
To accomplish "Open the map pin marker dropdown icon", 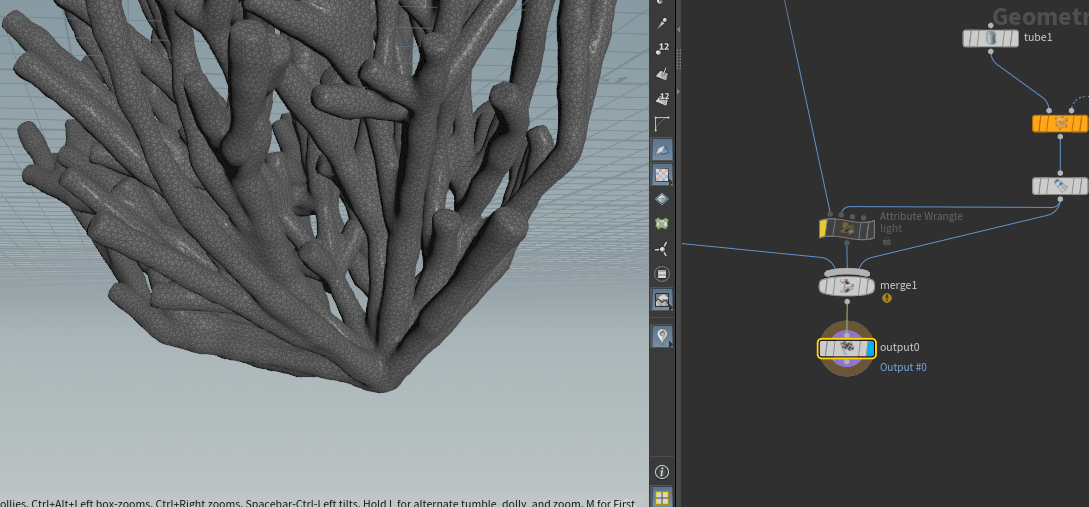I will (x=663, y=337).
